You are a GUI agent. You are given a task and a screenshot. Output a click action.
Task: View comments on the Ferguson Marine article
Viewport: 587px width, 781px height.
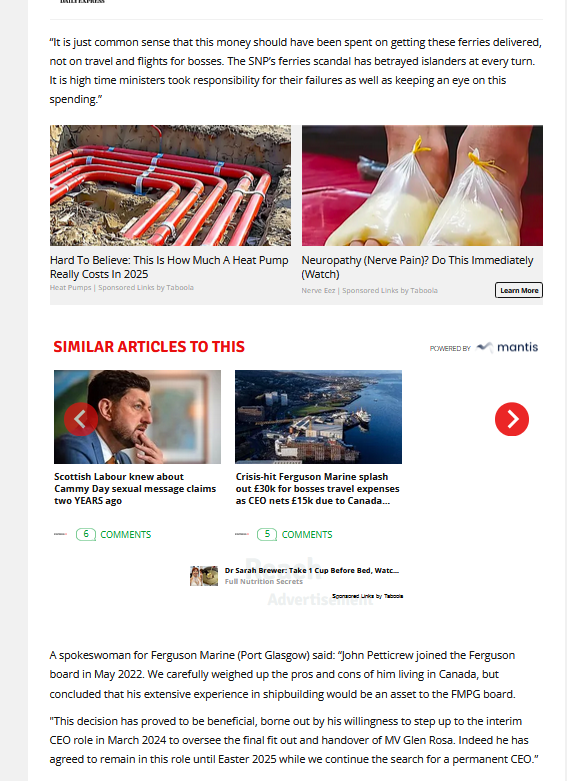tap(307, 534)
